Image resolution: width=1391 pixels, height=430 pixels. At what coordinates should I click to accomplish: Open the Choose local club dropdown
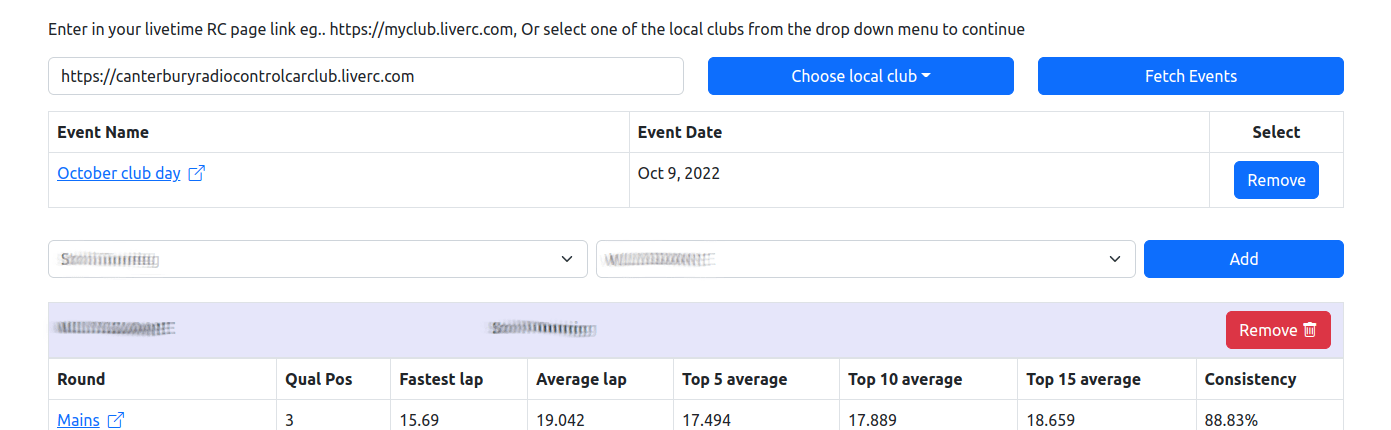coord(860,76)
